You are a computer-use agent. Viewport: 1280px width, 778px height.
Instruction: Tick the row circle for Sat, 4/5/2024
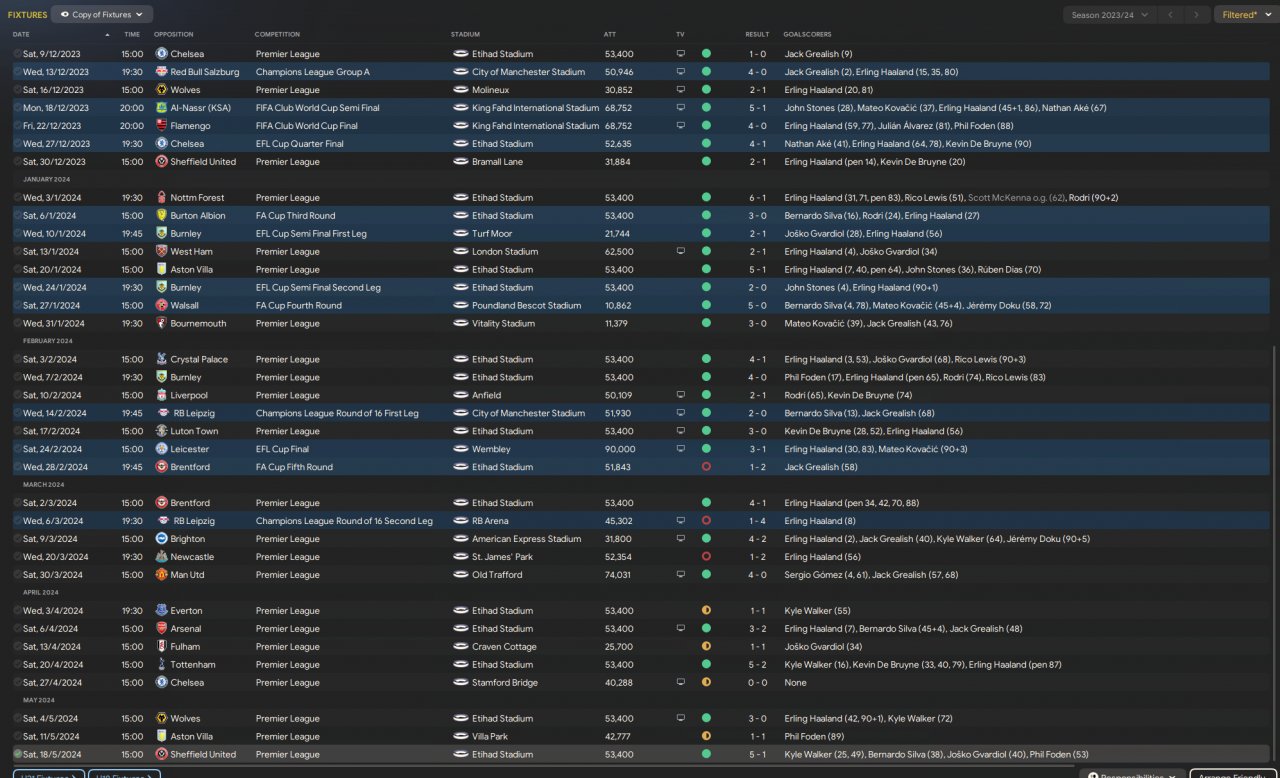point(18,719)
